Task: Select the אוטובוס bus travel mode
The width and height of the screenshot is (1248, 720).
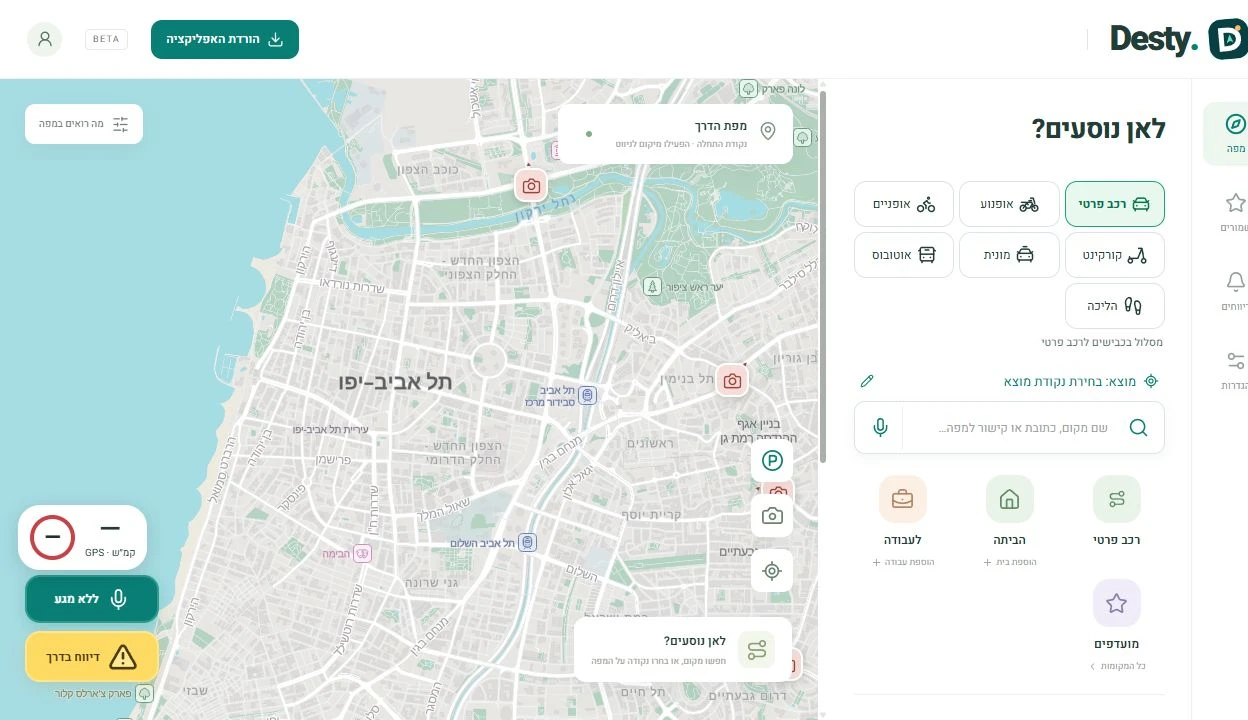Action: click(x=904, y=255)
